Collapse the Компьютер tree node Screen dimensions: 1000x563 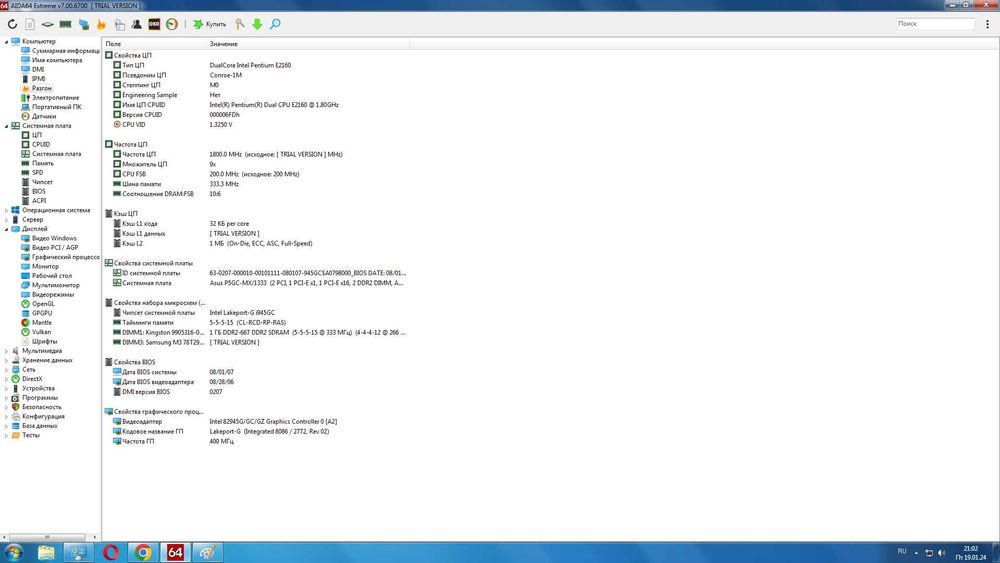tap(6, 41)
